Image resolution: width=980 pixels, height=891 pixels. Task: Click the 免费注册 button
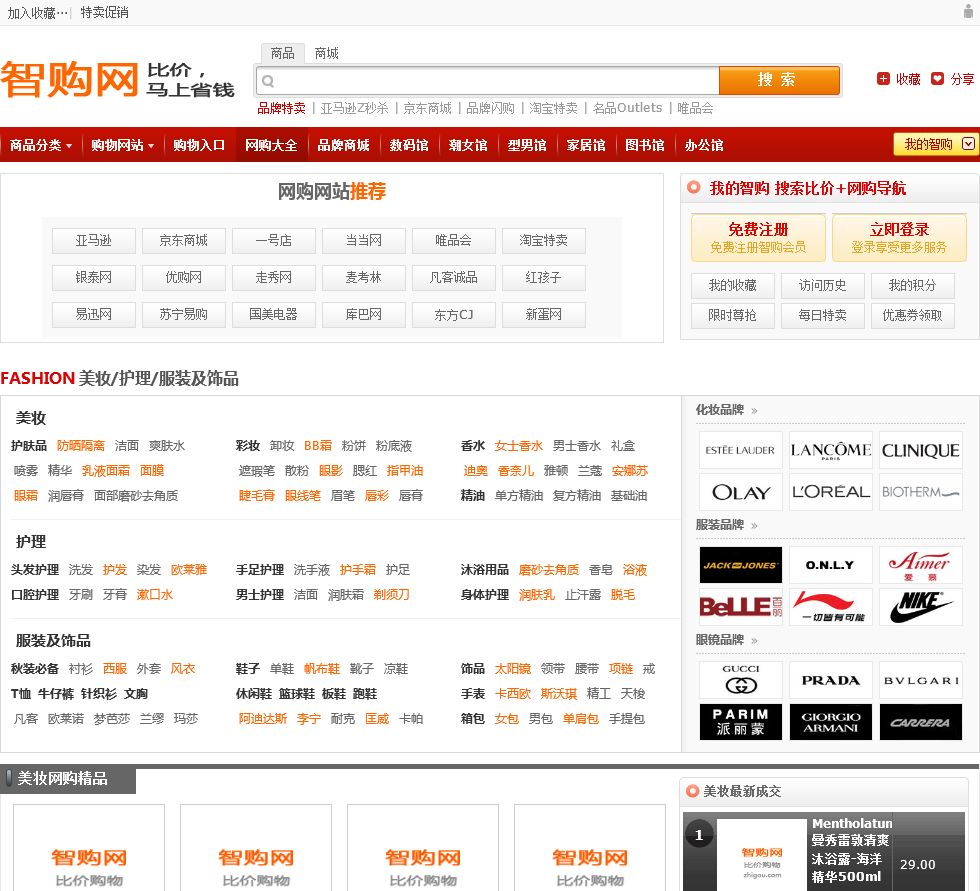758,237
